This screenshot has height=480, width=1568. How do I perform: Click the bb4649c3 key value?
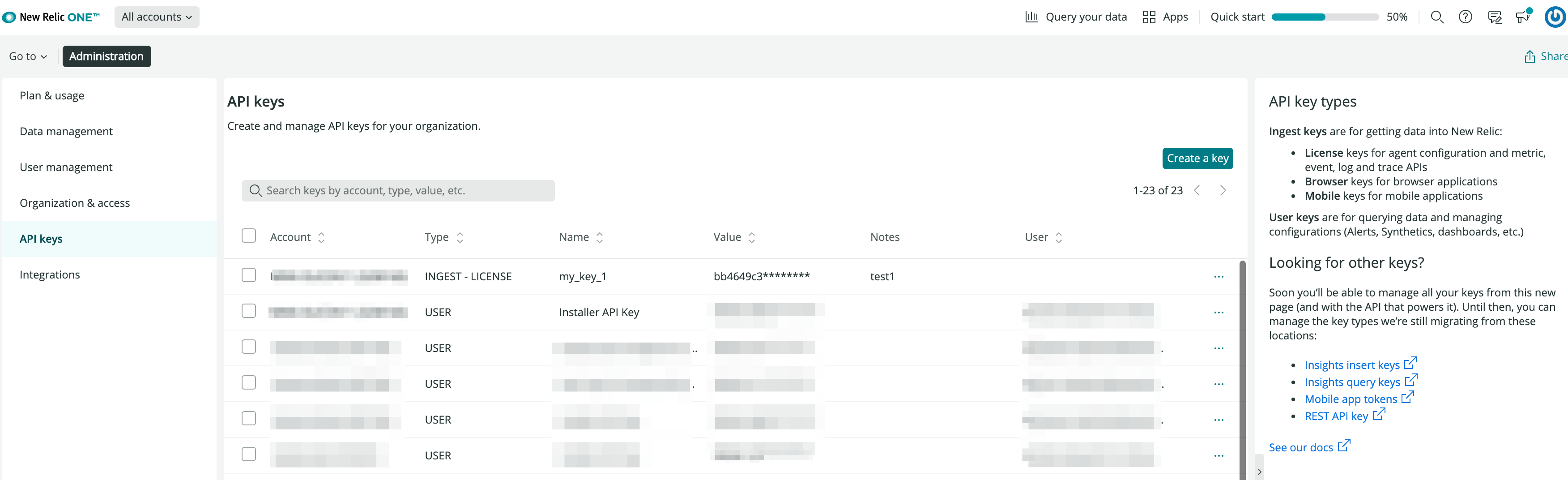coord(762,277)
